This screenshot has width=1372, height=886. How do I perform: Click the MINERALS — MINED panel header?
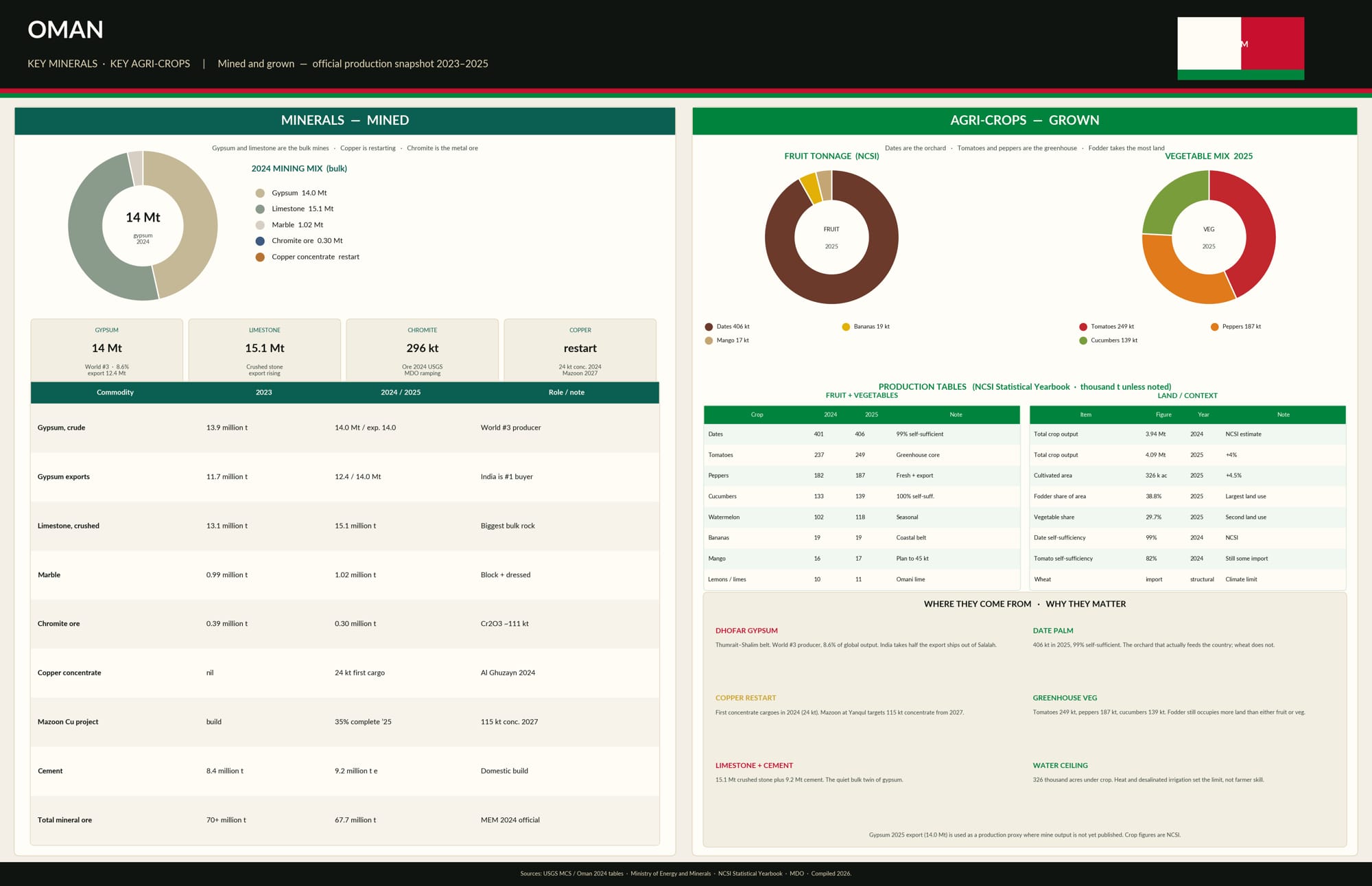click(345, 121)
